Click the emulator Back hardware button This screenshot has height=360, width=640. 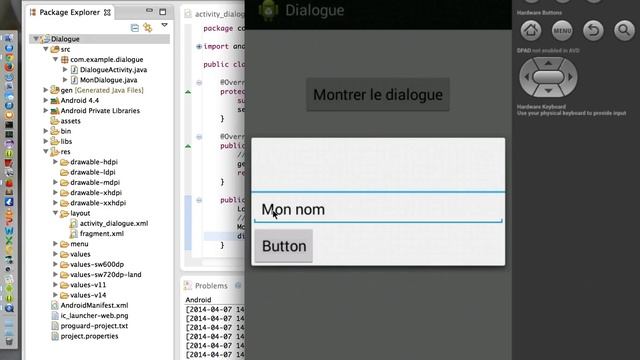pos(593,31)
